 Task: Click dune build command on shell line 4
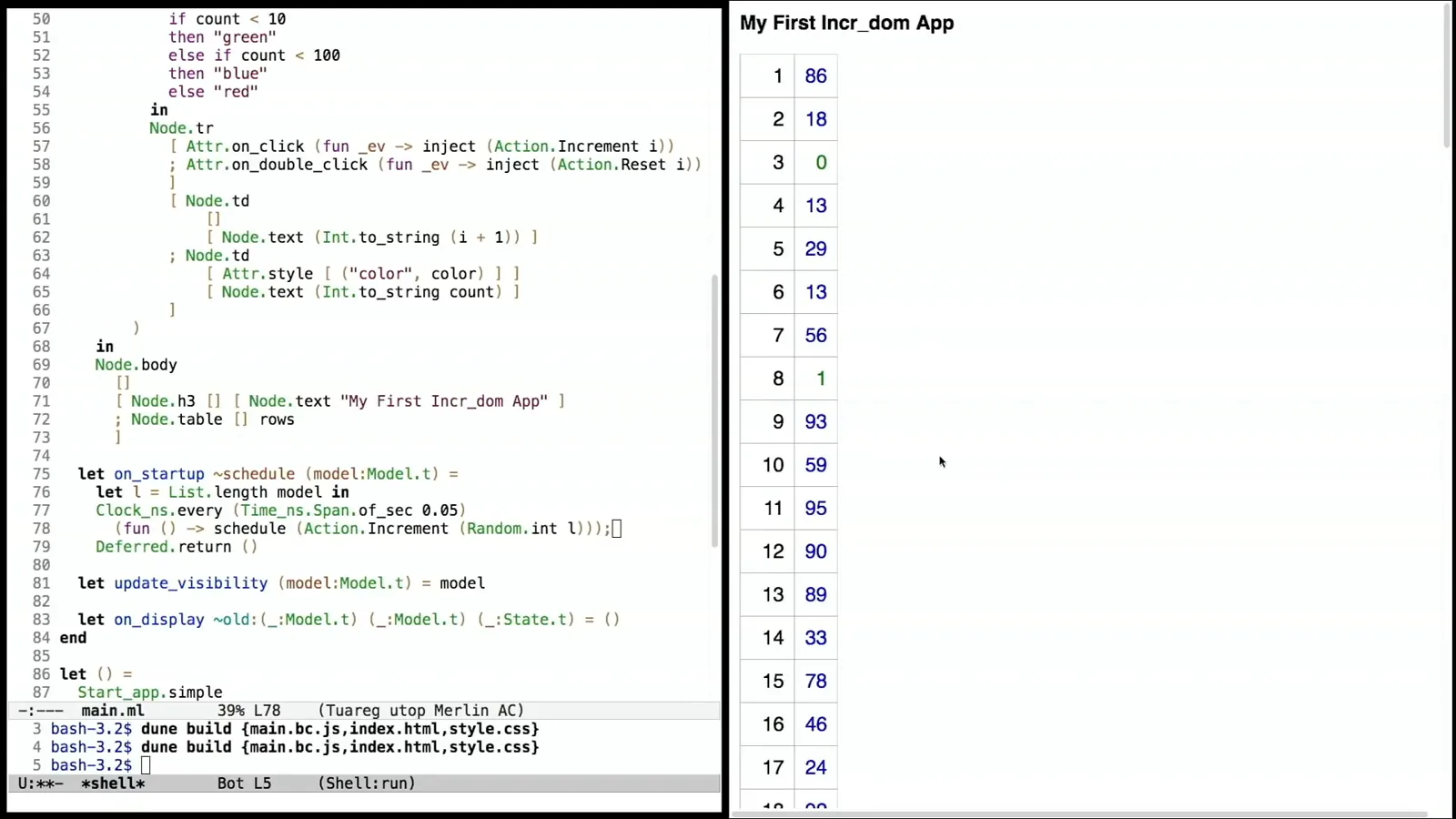340,747
